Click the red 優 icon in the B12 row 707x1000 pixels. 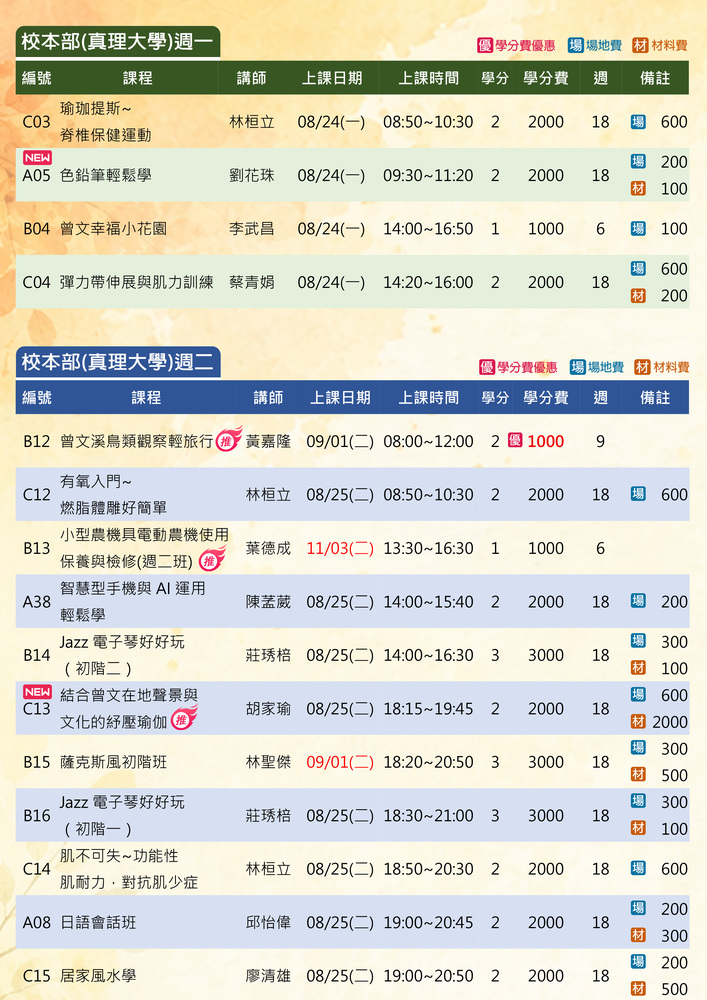tap(515, 440)
